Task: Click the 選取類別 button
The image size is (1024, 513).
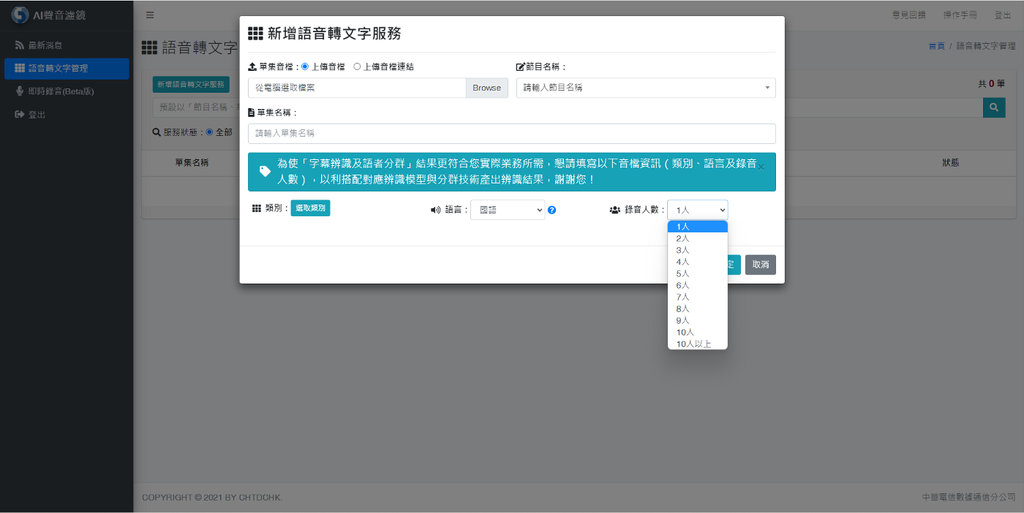Action: point(310,208)
